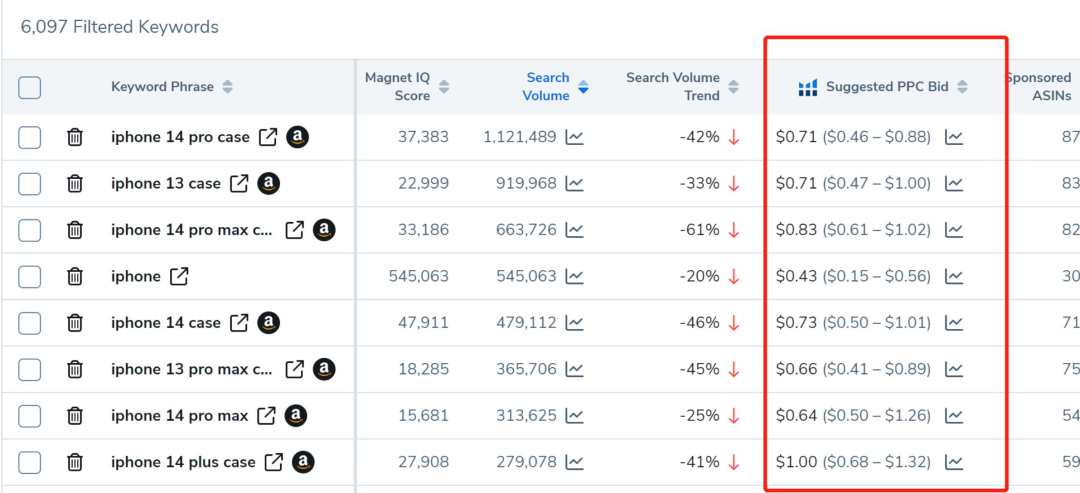Click the iphone 13 case keyword text

pos(166,183)
